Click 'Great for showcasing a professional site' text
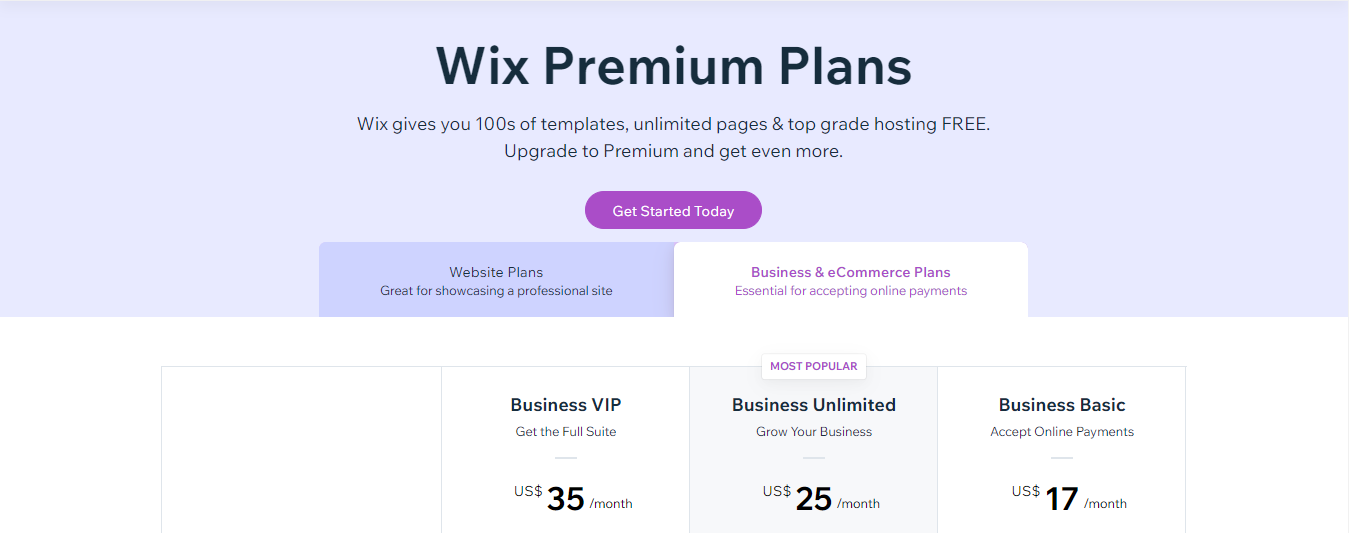Image resolution: width=1349 pixels, height=533 pixels. click(496, 291)
